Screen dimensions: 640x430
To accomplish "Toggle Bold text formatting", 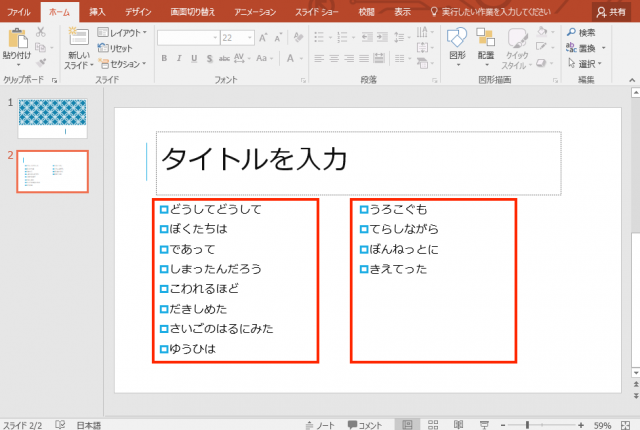I will [163, 58].
